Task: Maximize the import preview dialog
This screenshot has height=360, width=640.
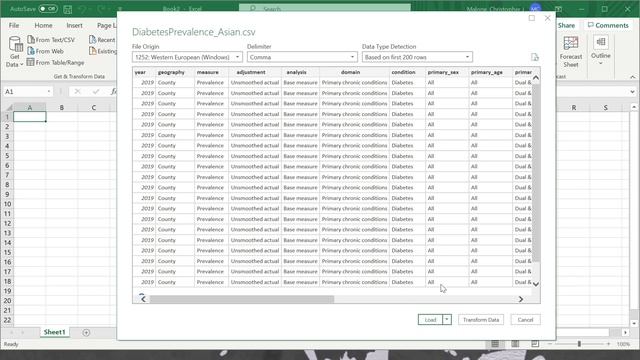Action: (x=531, y=18)
